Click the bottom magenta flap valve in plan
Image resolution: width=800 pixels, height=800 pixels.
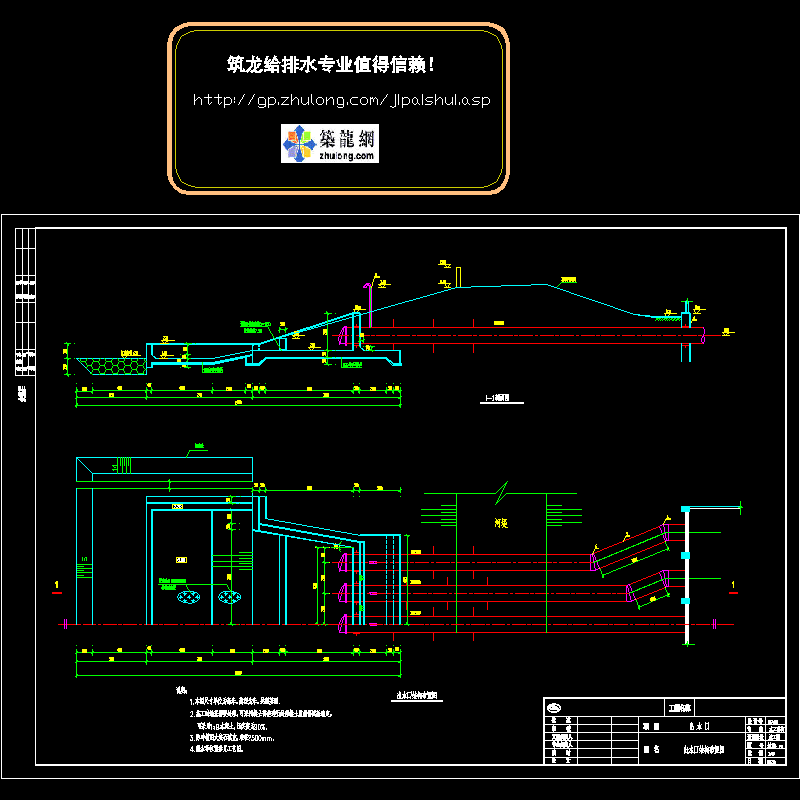pyautogui.click(x=345, y=624)
